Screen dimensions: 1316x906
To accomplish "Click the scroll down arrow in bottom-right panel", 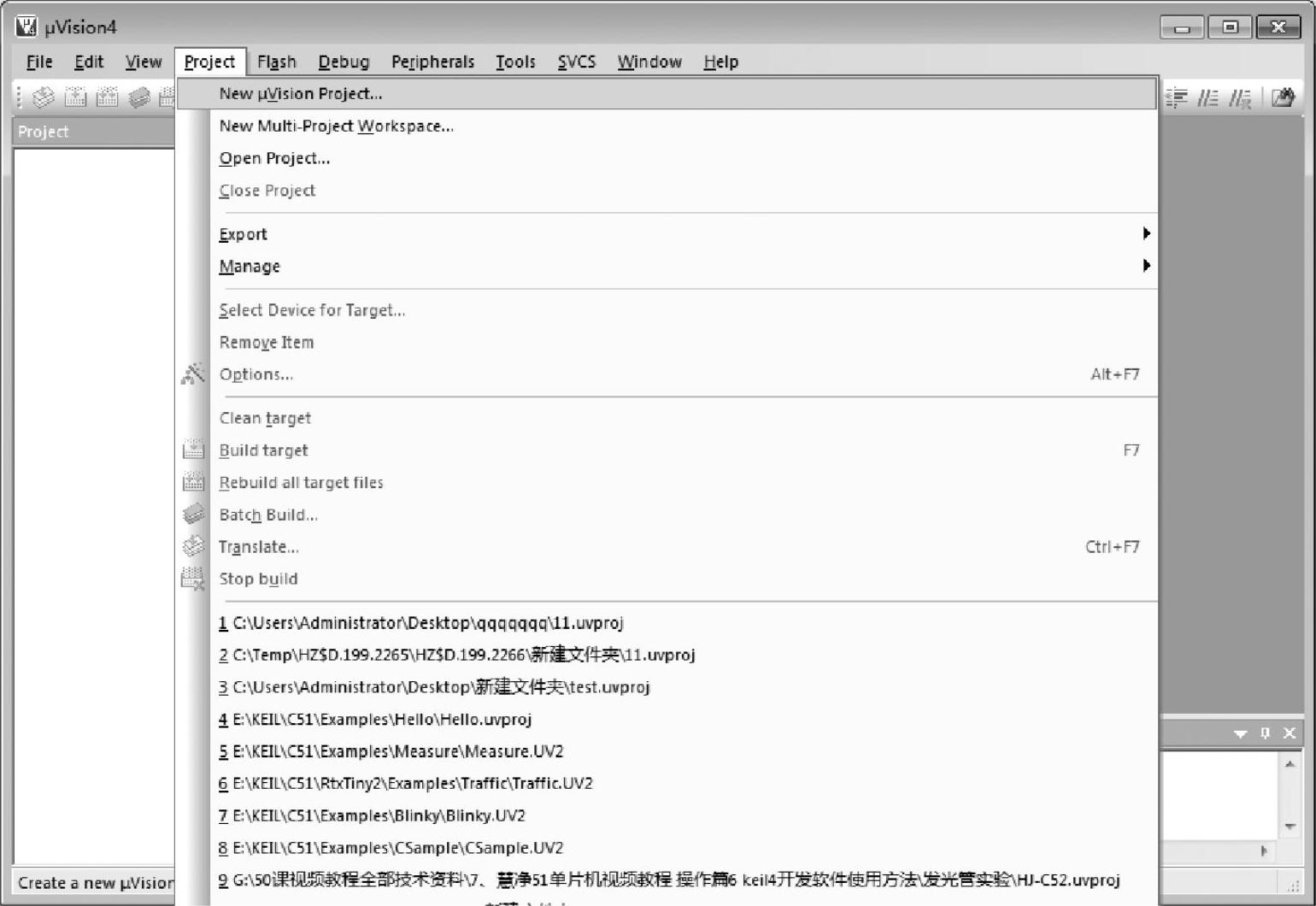I will click(1290, 827).
